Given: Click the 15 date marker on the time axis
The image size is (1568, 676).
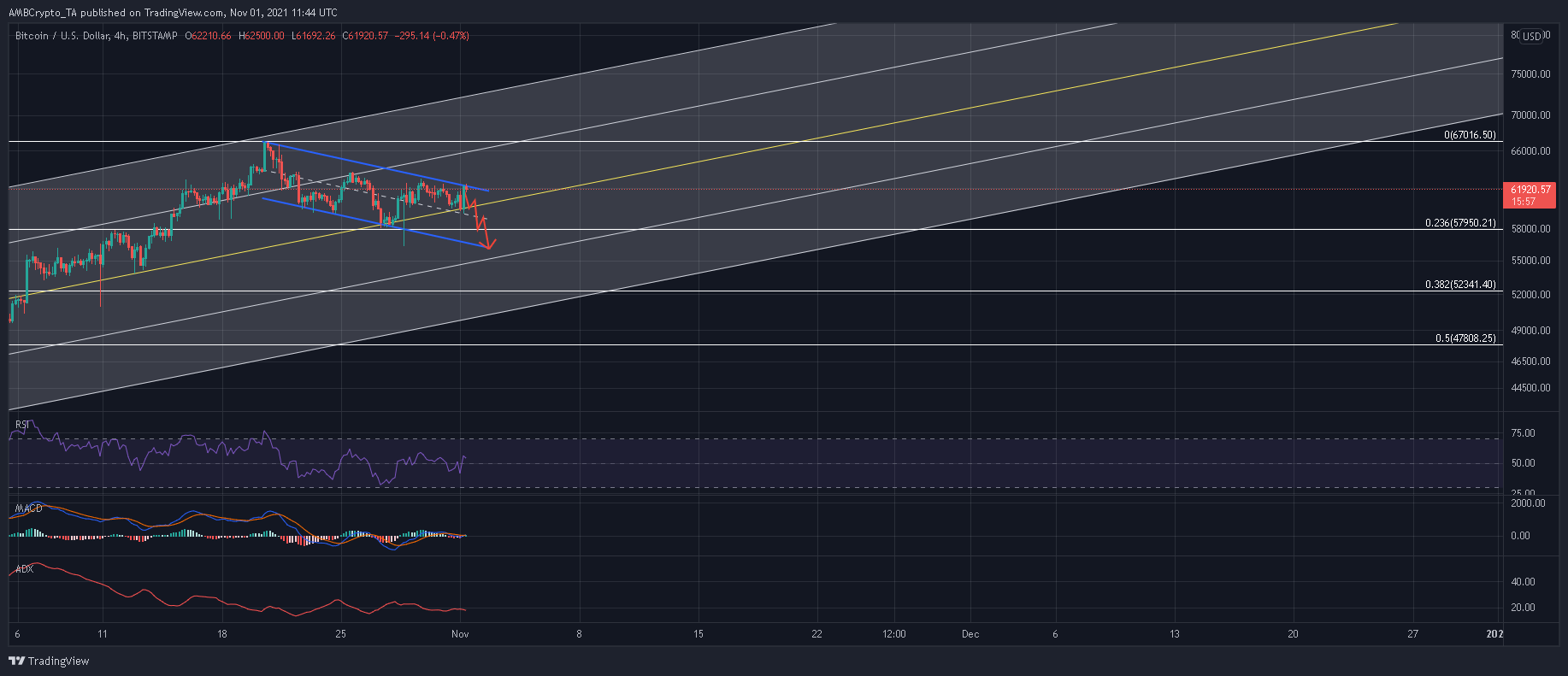Looking at the screenshot, I should pos(699,634).
